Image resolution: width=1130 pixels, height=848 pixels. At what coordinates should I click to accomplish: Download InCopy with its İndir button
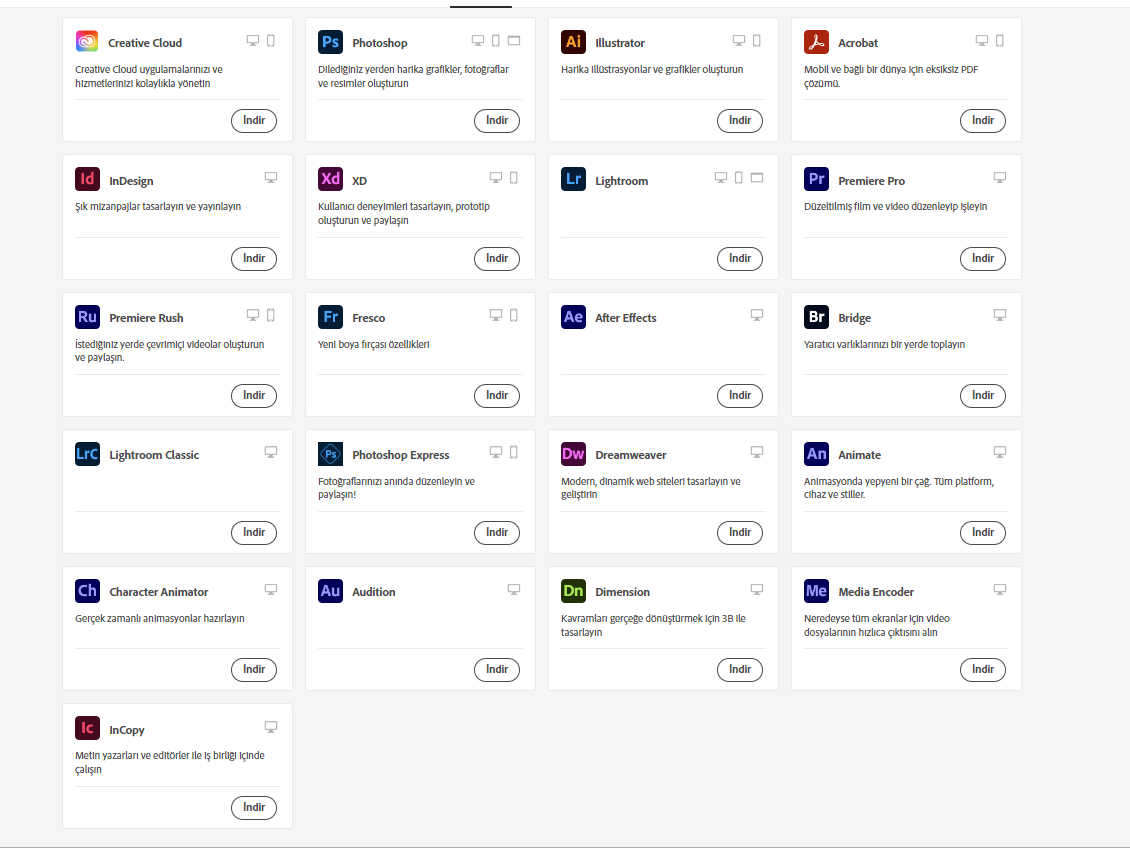[254, 807]
